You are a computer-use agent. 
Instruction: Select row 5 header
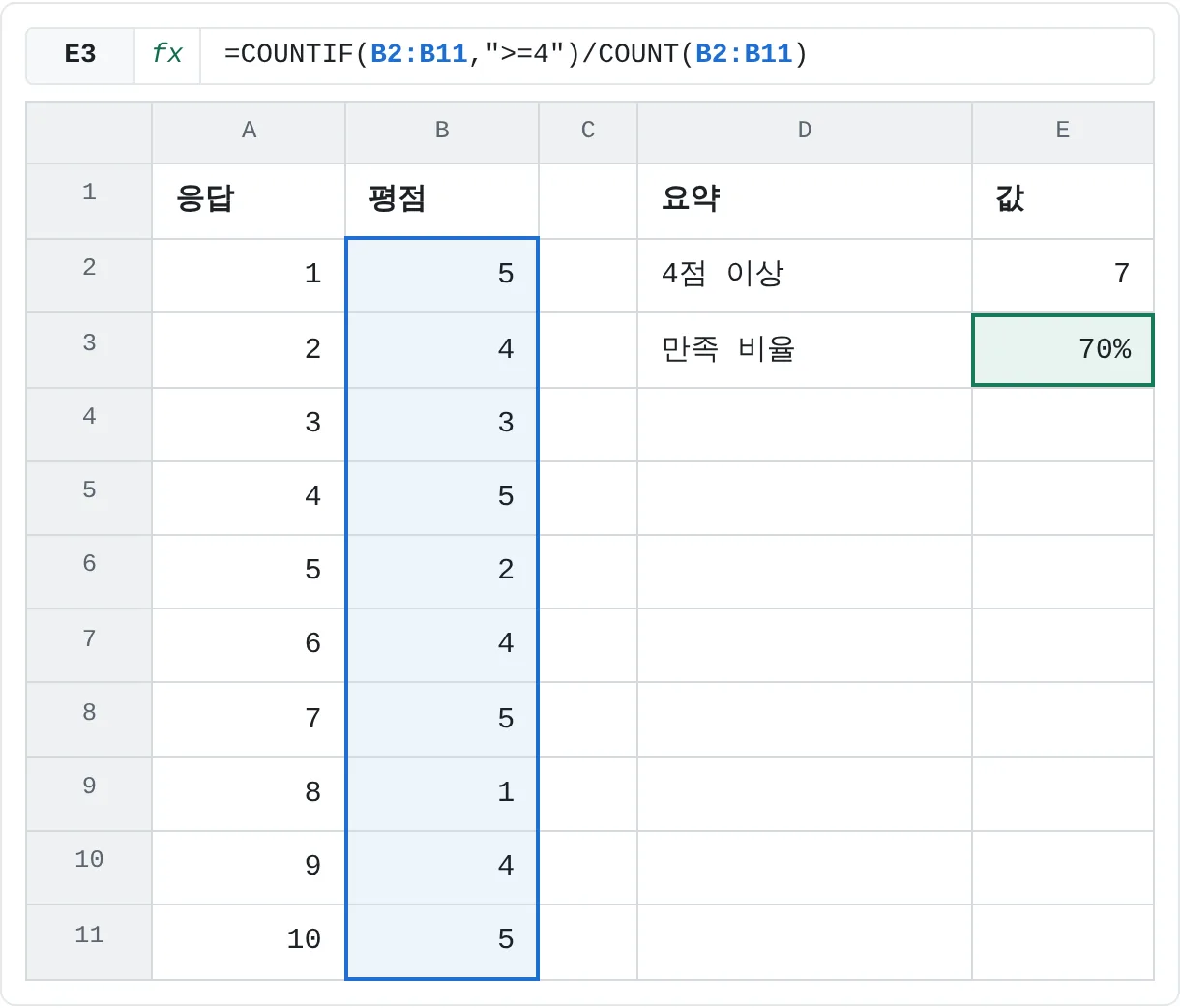[x=89, y=498]
